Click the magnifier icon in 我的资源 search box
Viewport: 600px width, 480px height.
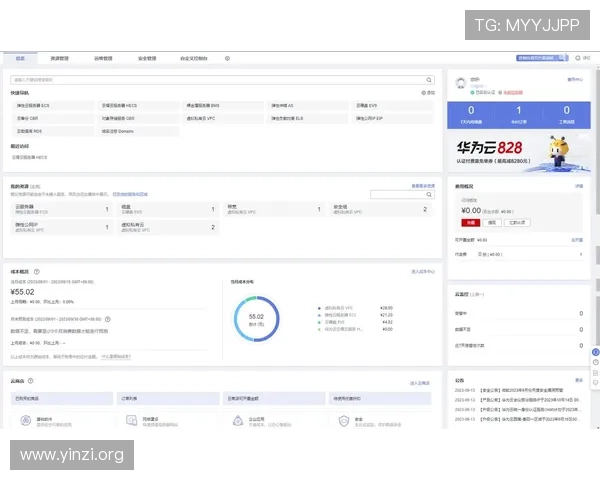click(x=429, y=194)
